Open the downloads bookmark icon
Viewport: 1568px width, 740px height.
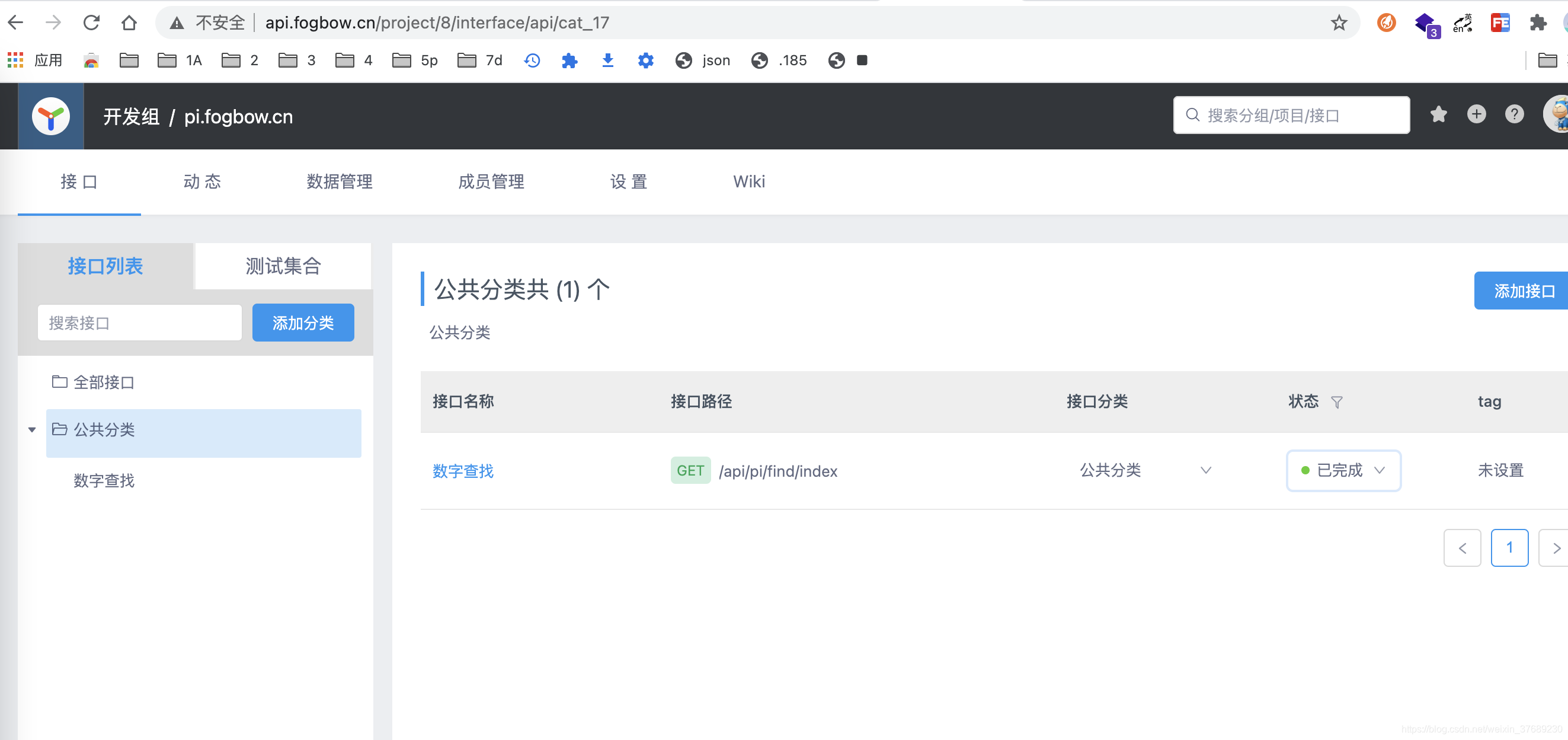607,60
